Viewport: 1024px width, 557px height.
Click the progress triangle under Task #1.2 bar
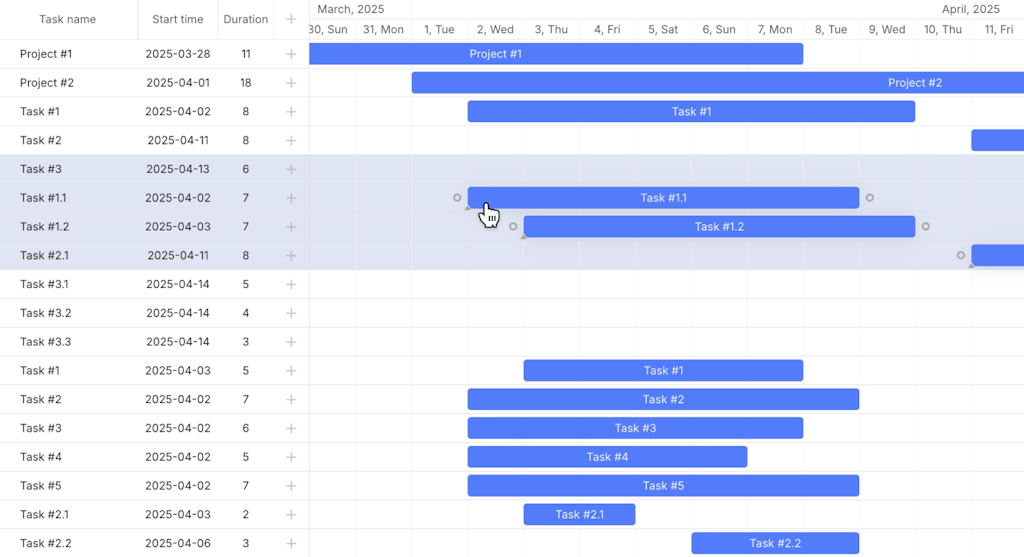coord(524,236)
